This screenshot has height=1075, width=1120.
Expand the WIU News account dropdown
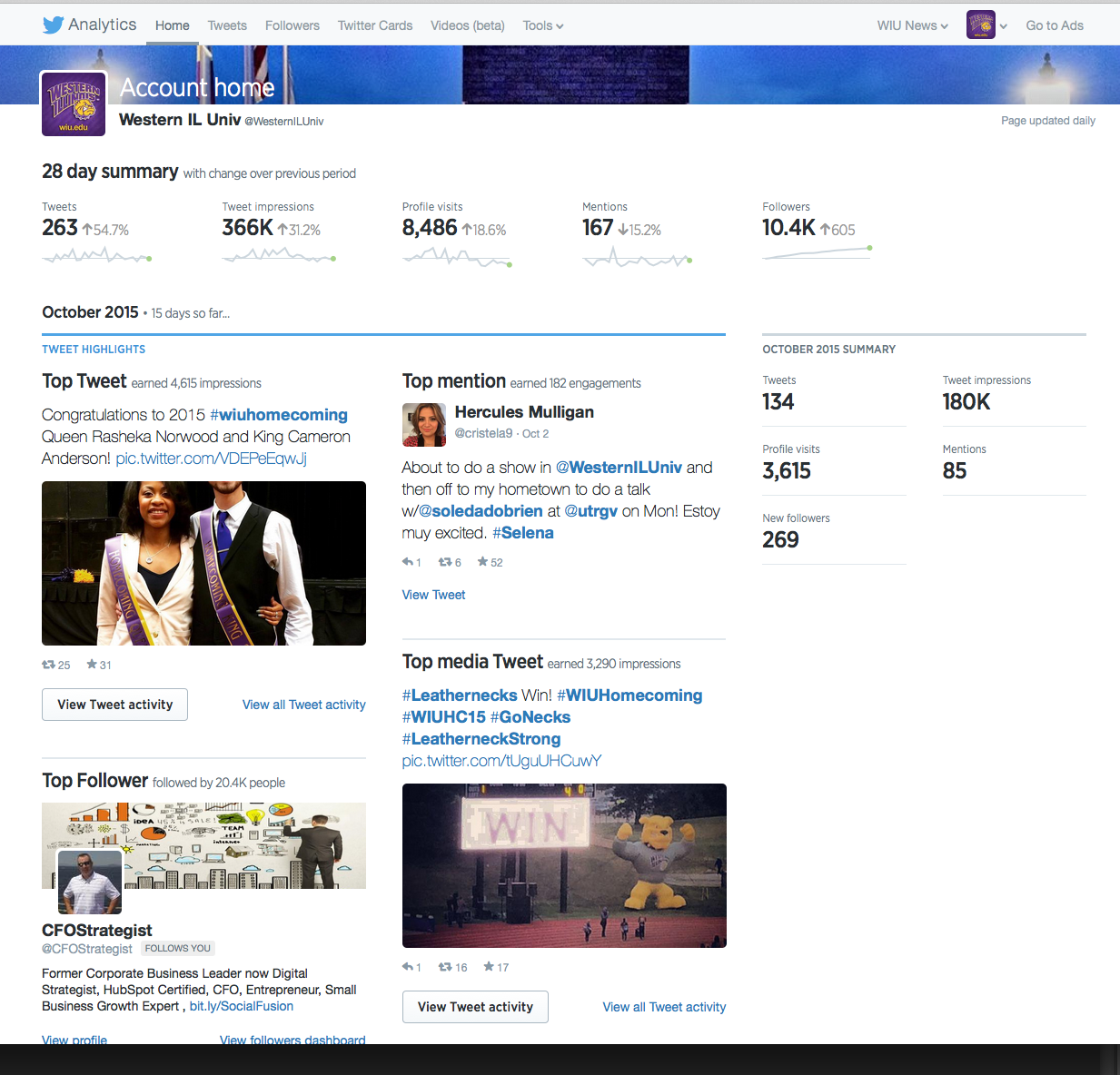coord(912,25)
